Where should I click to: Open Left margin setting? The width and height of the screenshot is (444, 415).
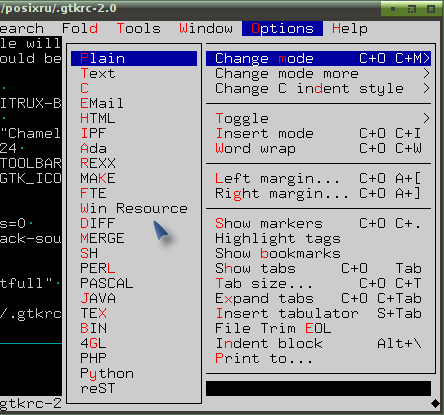(318, 178)
